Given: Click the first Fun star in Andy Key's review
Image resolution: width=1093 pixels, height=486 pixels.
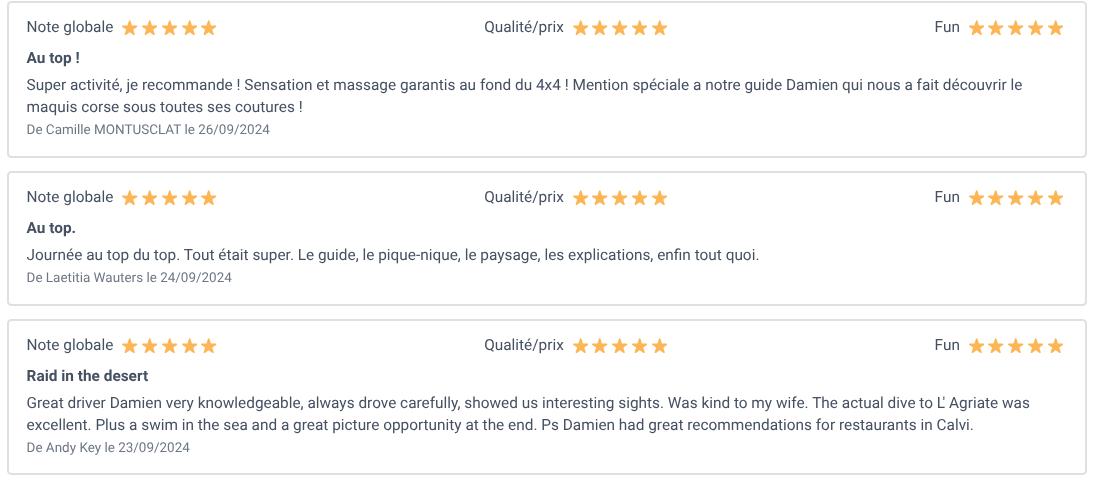Looking at the screenshot, I should click(x=977, y=347).
